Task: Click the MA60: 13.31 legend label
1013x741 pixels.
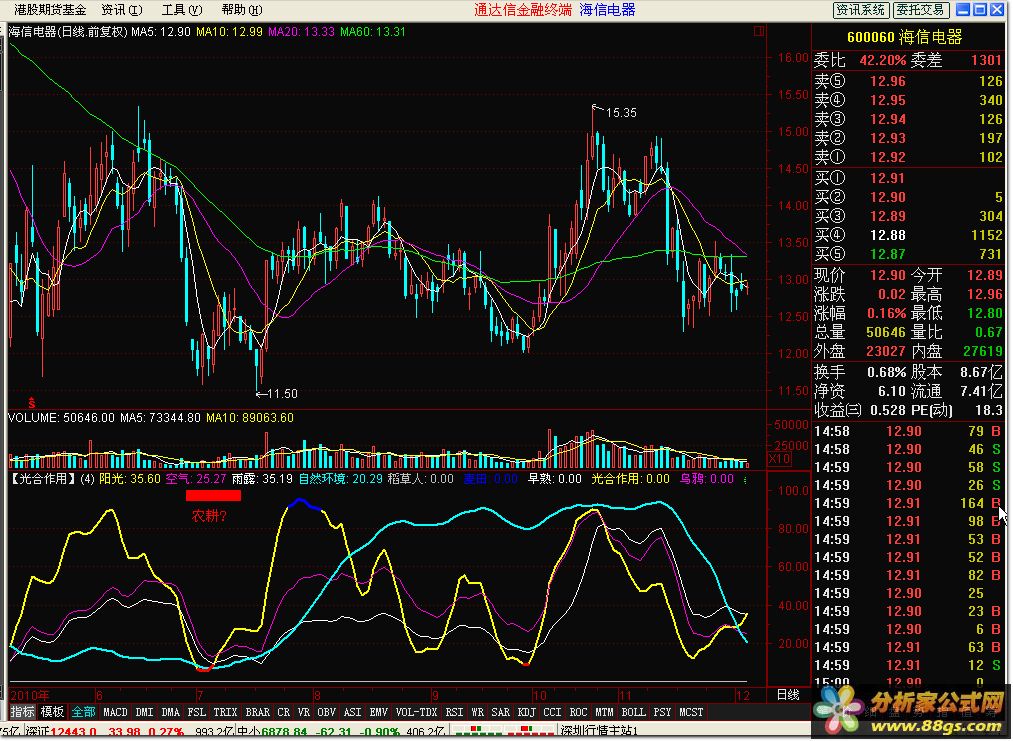Action: 373,32
